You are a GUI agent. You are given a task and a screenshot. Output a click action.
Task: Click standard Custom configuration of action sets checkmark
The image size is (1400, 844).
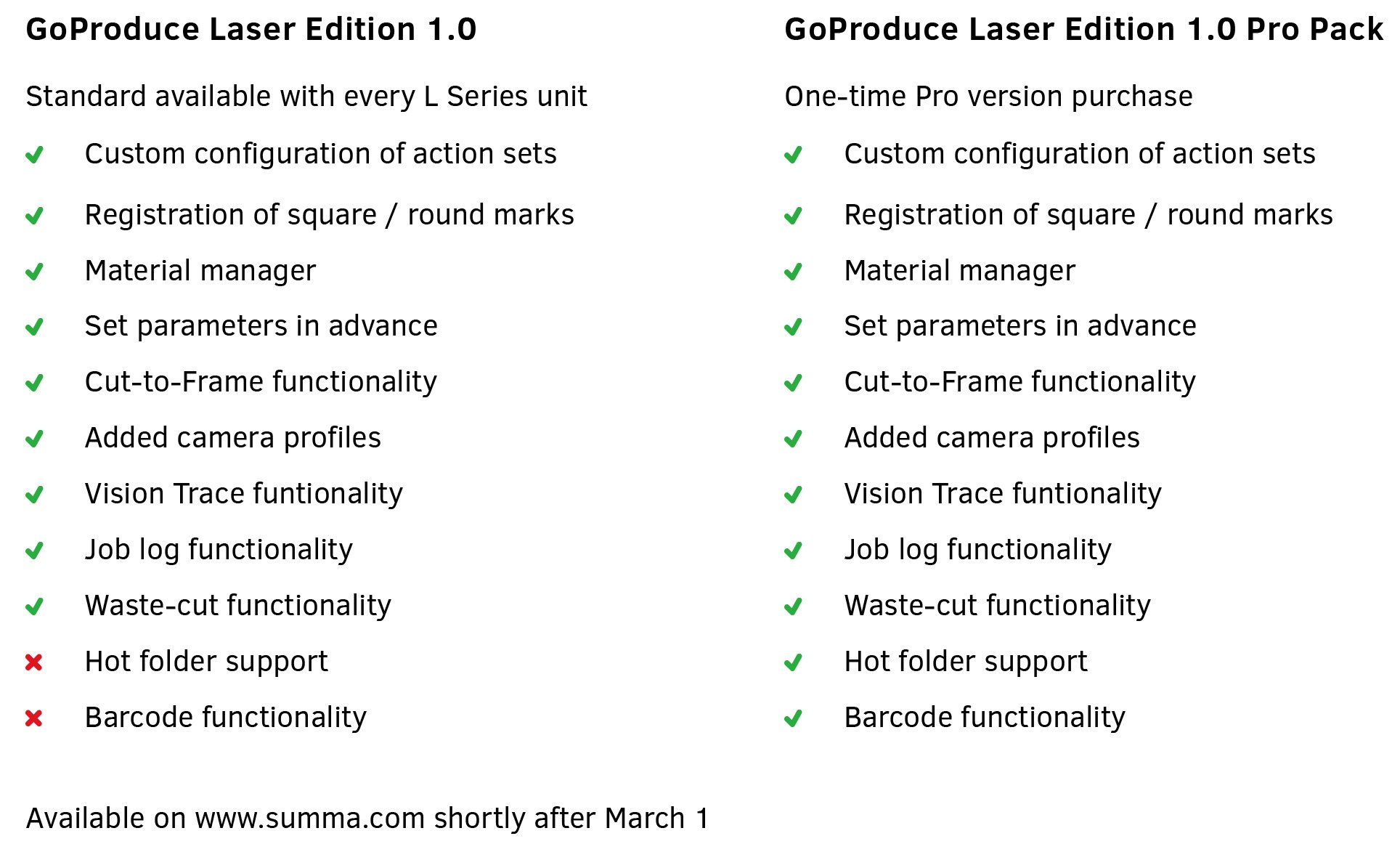[x=35, y=155]
